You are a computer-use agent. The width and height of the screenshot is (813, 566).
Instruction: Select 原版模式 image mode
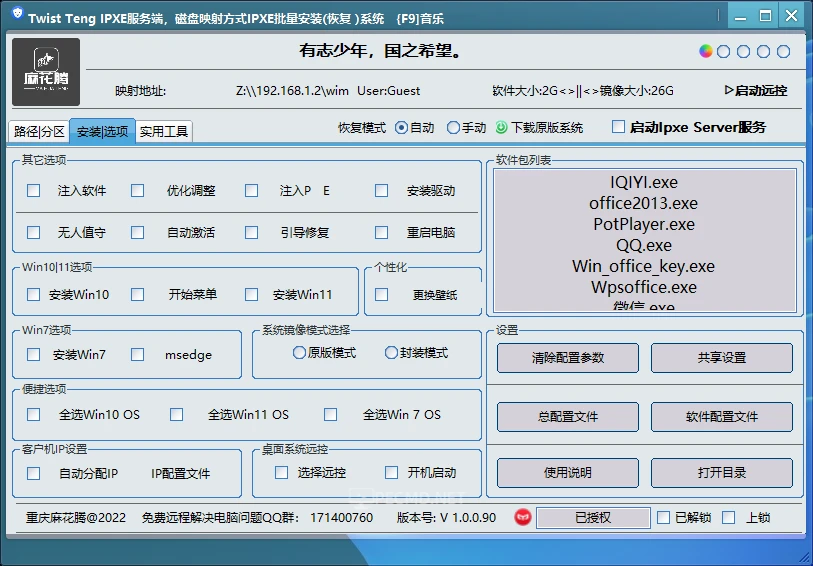tap(299, 353)
